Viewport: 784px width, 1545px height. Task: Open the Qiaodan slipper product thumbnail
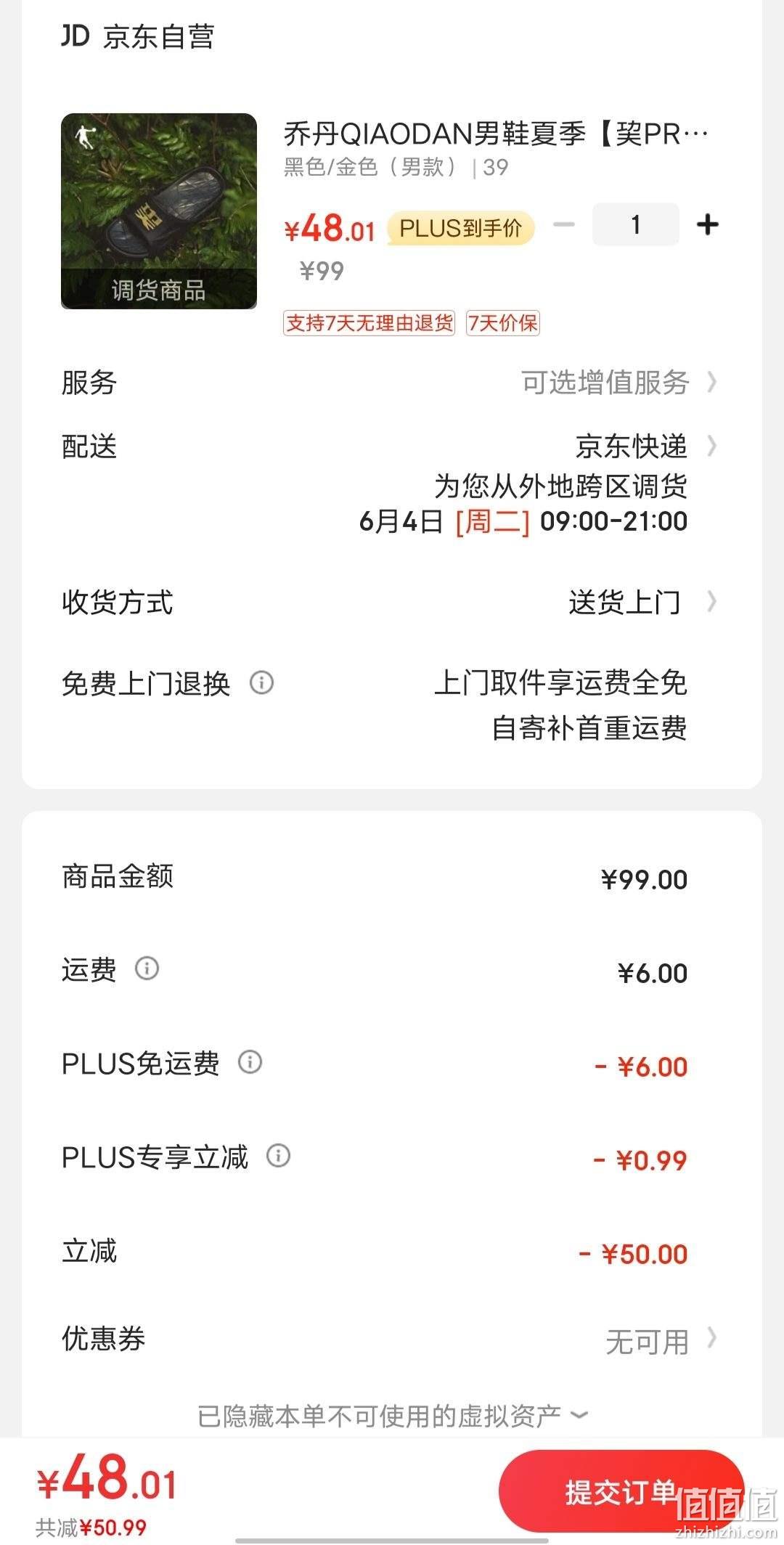coord(159,211)
